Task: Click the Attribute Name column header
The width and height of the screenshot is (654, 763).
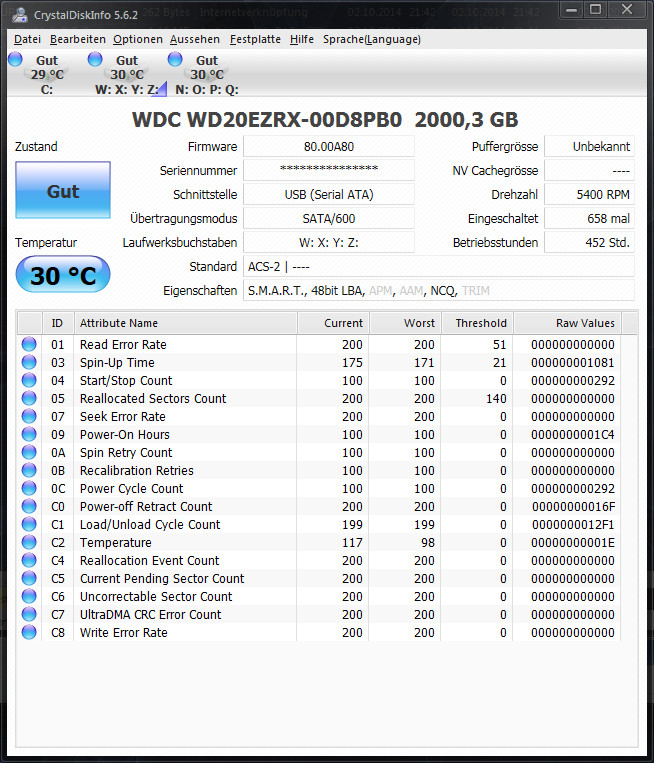Action: pyautogui.click(x=185, y=323)
